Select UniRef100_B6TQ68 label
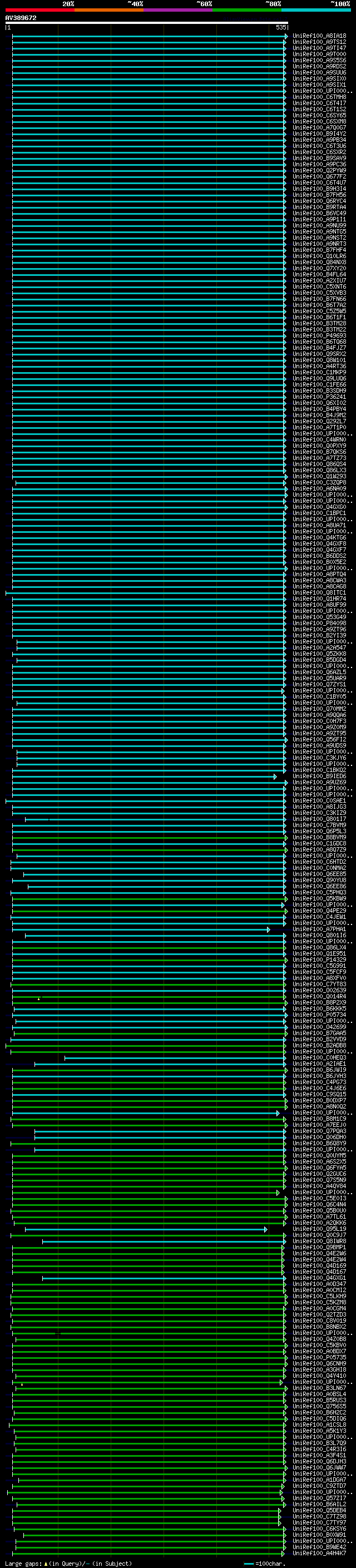356x1568 pixels. (319, 342)
